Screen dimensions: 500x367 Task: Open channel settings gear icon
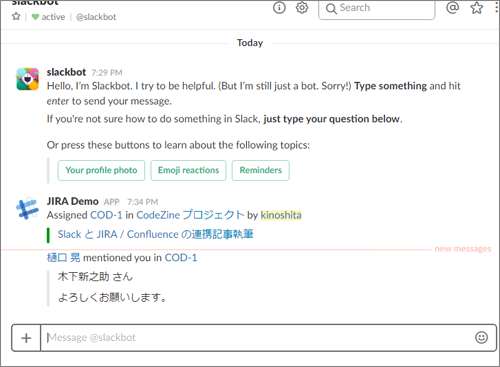302,7
